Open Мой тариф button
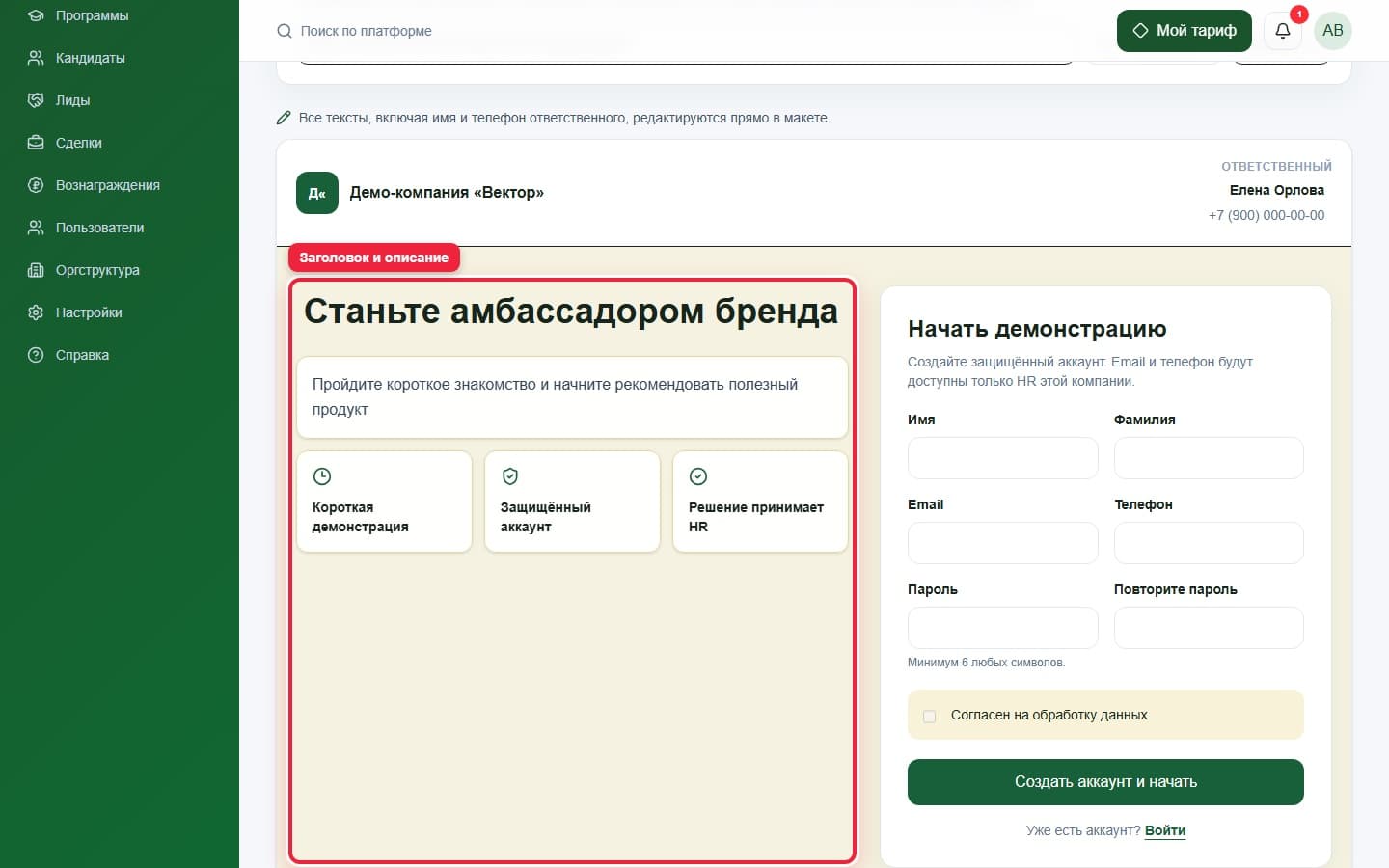The image size is (1389, 868). tap(1184, 31)
